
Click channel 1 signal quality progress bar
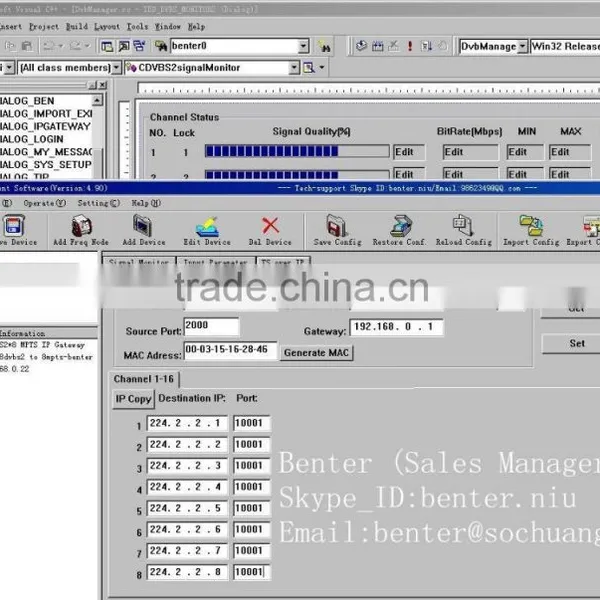point(297,151)
